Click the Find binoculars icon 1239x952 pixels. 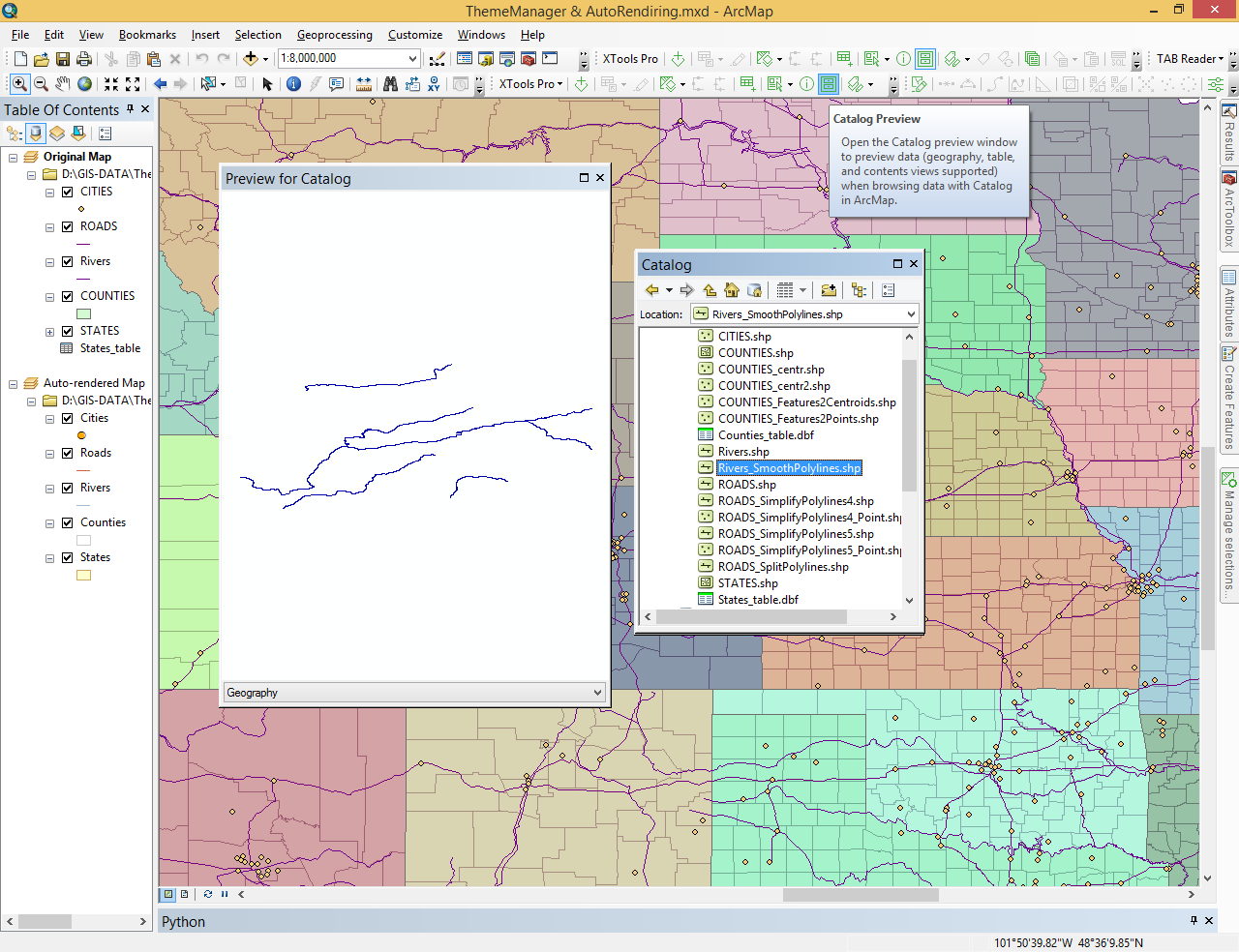[x=390, y=84]
